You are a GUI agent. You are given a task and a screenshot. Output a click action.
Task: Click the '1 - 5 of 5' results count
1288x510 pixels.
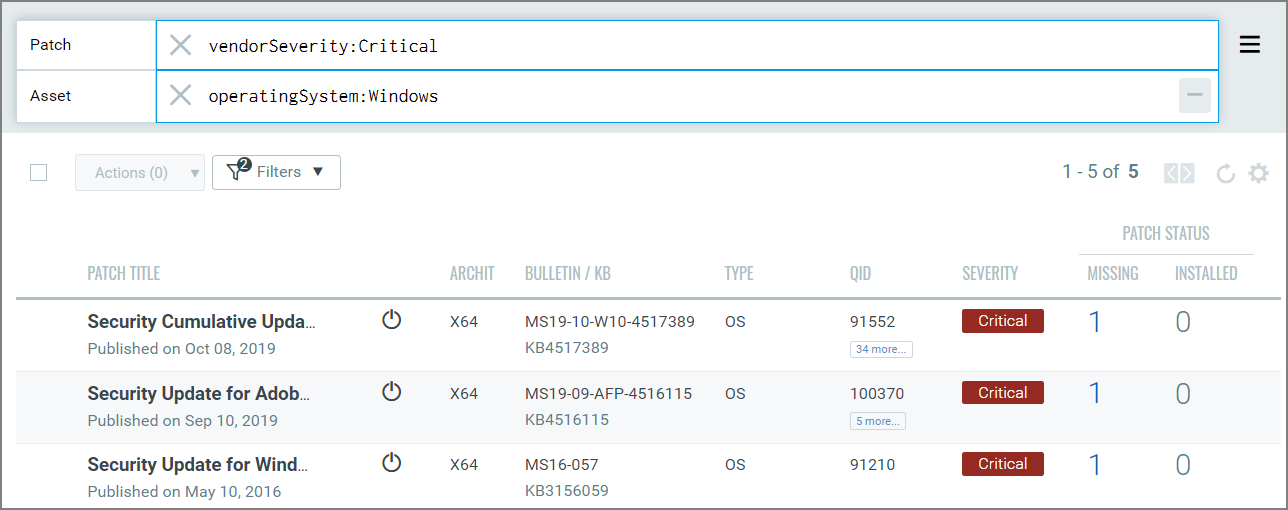[x=1100, y=172]
